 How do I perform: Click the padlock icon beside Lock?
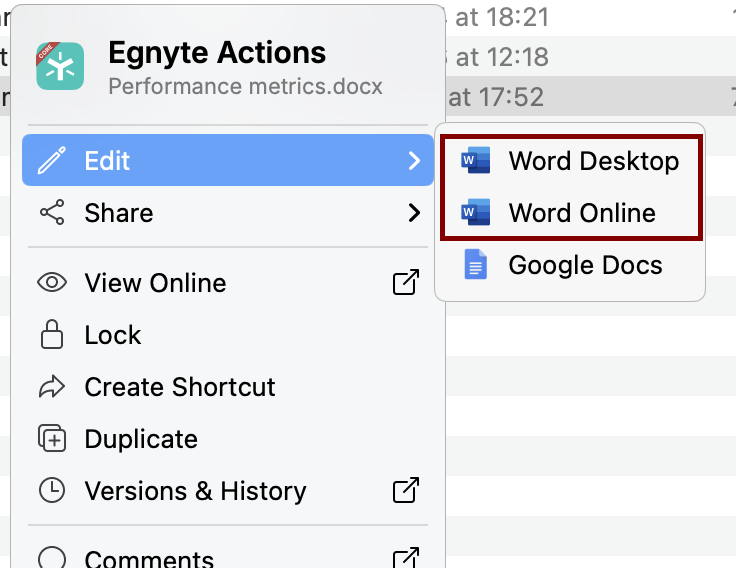click(52, 334)
